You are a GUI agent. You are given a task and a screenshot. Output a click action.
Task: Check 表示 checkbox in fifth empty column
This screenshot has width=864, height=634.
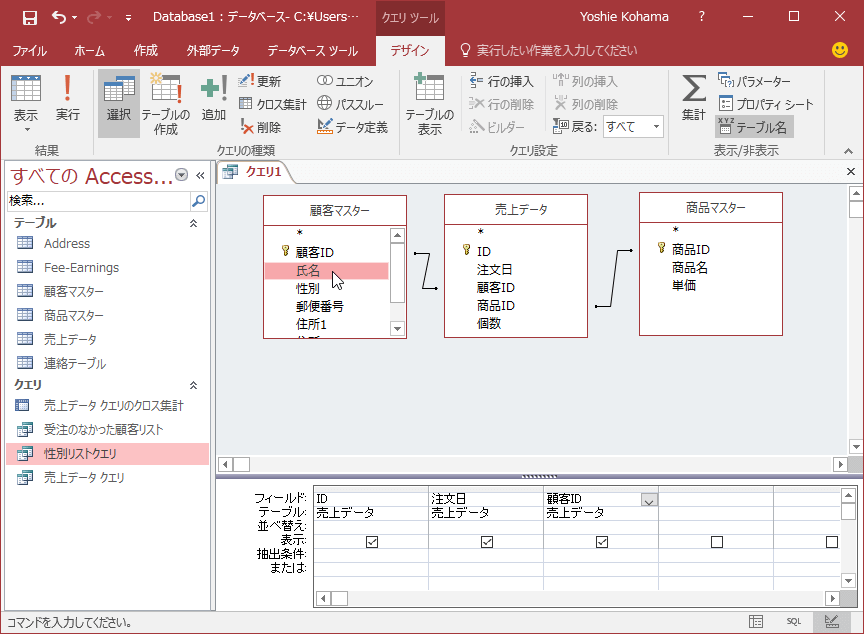point(832,542)
